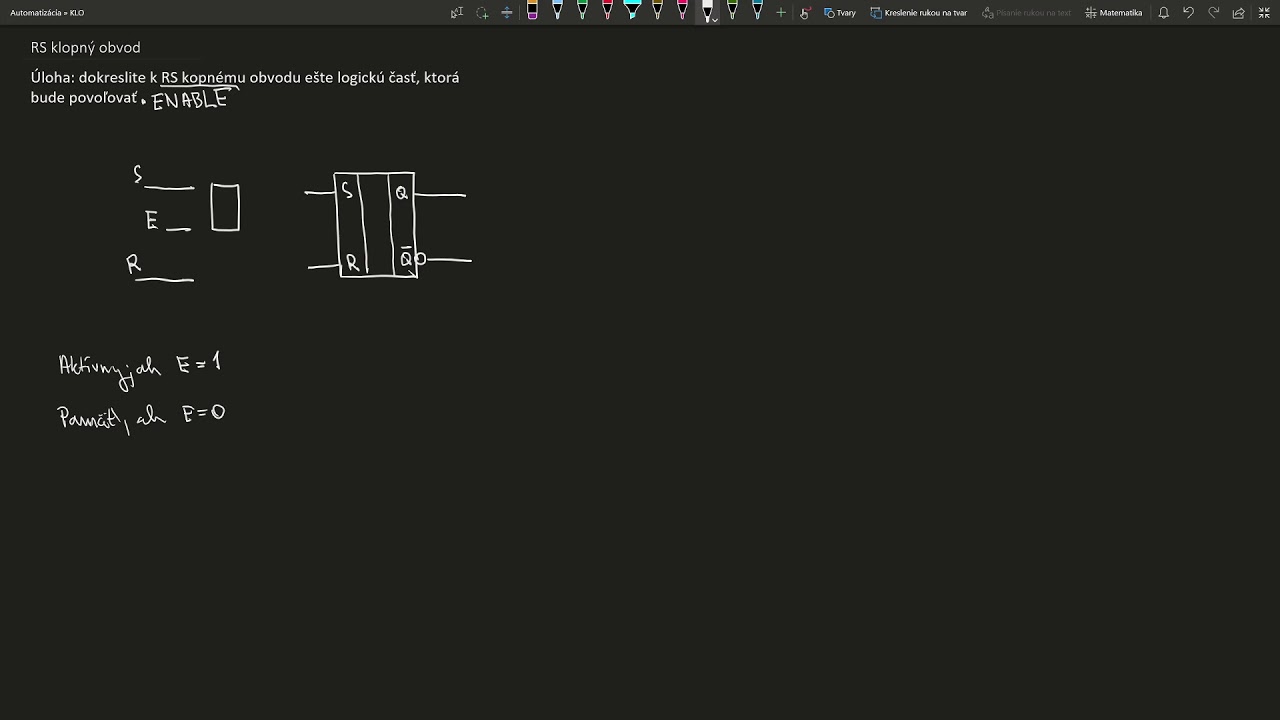Click the Automatizácia » KLO breadcrumb

pyautogui.click(x=47, y=13)
